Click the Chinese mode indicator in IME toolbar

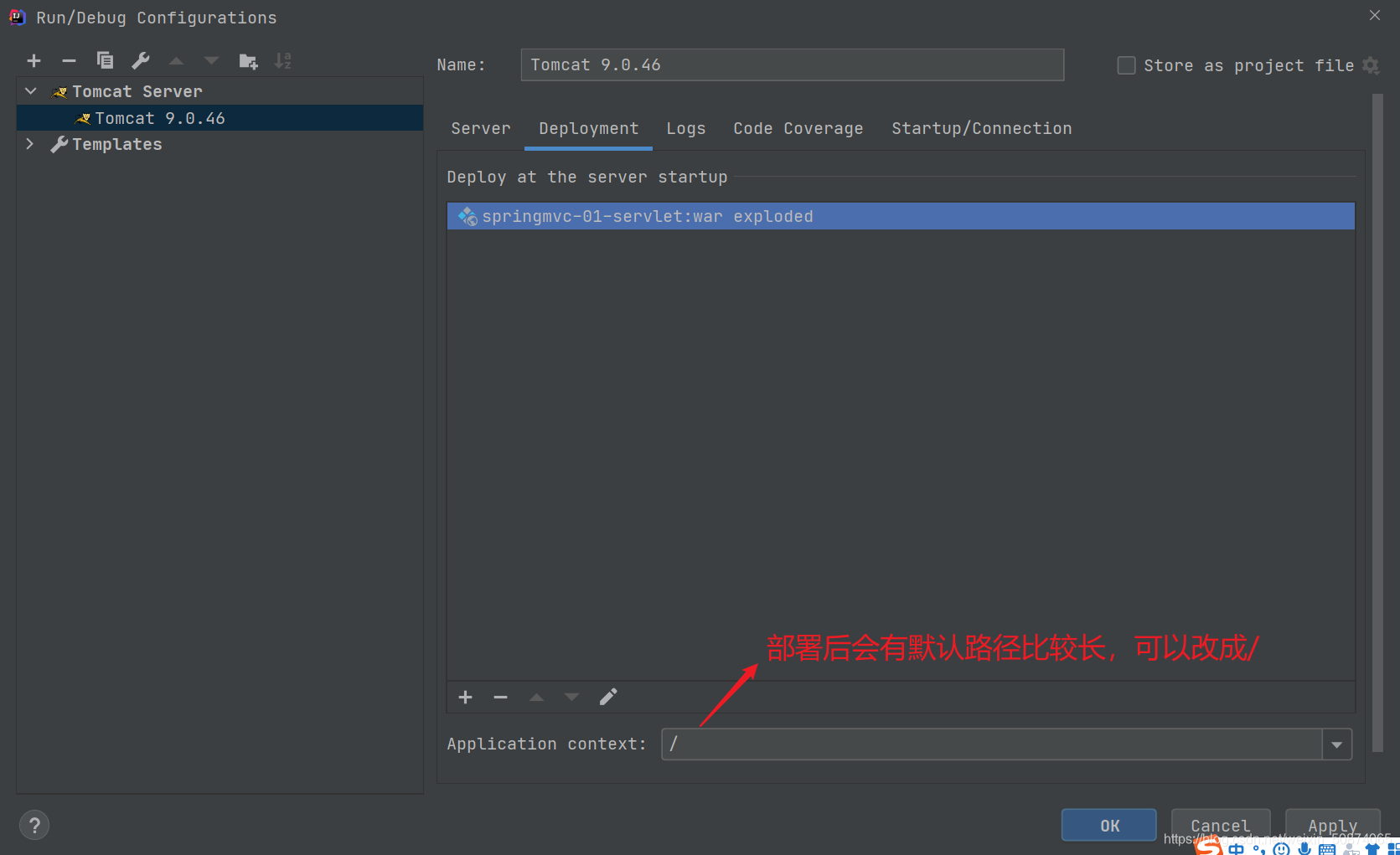[1237, 849]
